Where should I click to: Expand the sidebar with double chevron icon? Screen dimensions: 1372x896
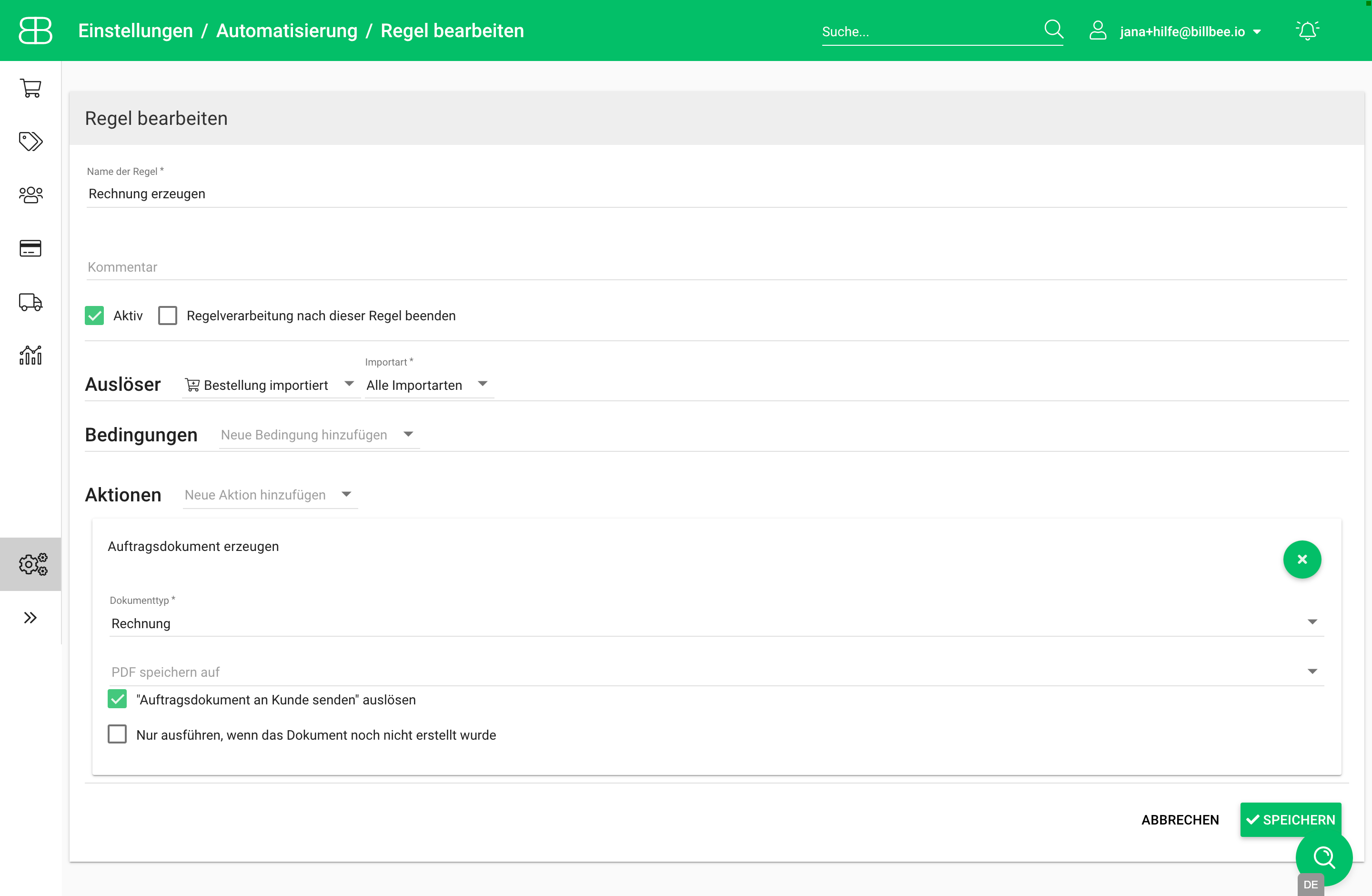click(30, 618)
